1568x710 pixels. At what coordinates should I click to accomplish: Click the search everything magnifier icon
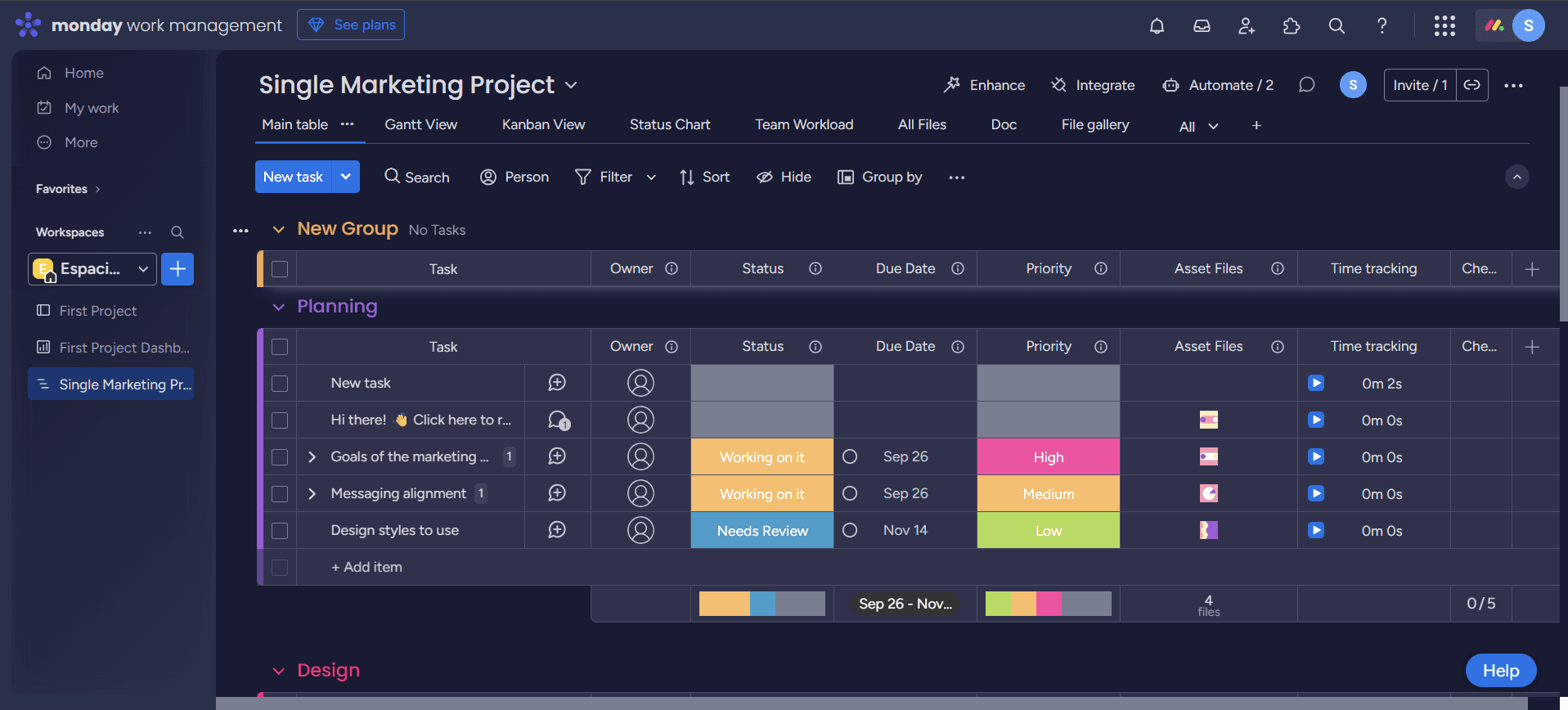click(x=1337, y=26)
